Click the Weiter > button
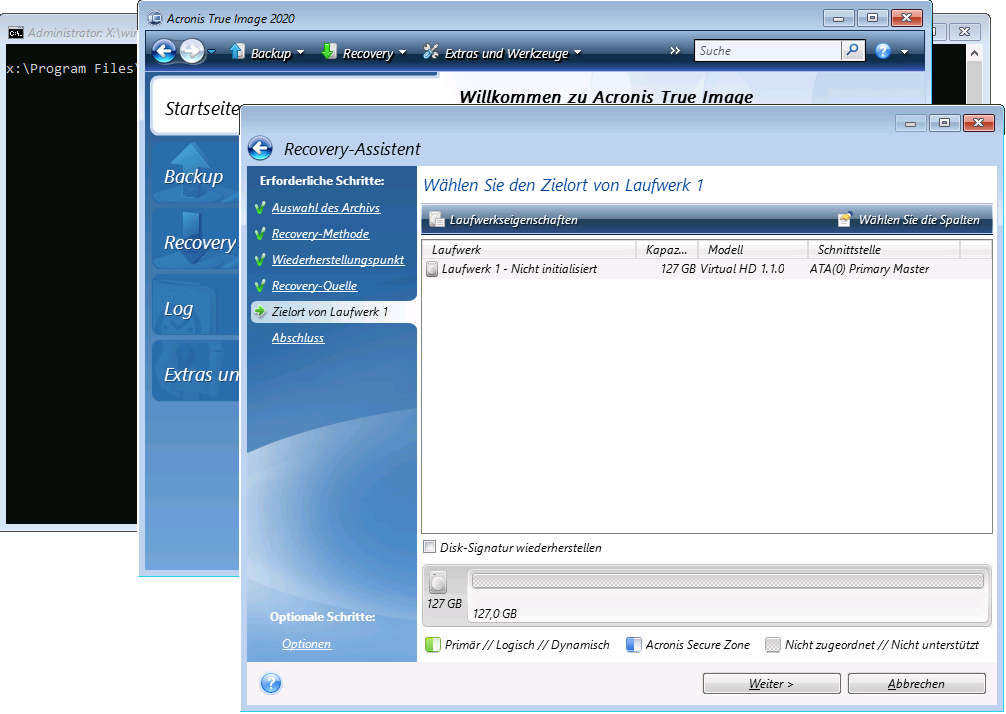 point(771,684)
